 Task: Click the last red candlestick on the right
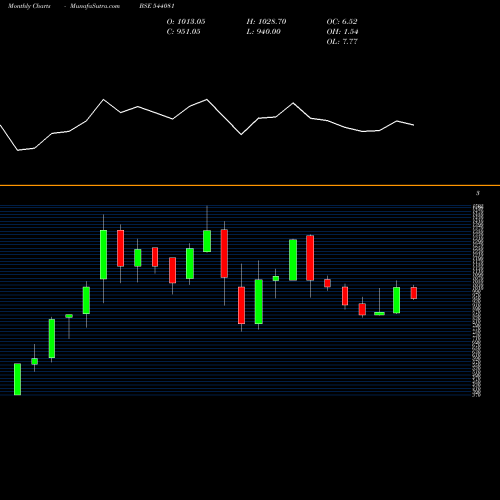[x=414, y=293]
